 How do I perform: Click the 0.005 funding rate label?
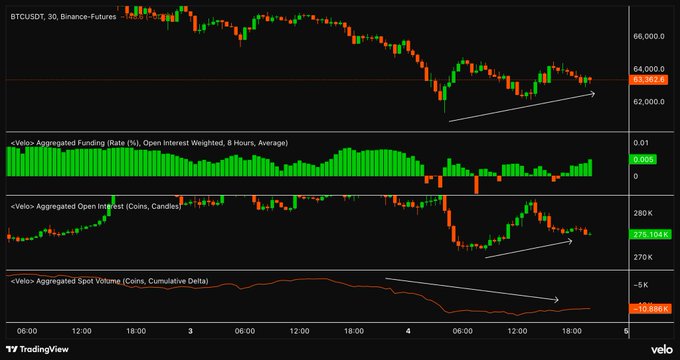(x=643, y=160)
